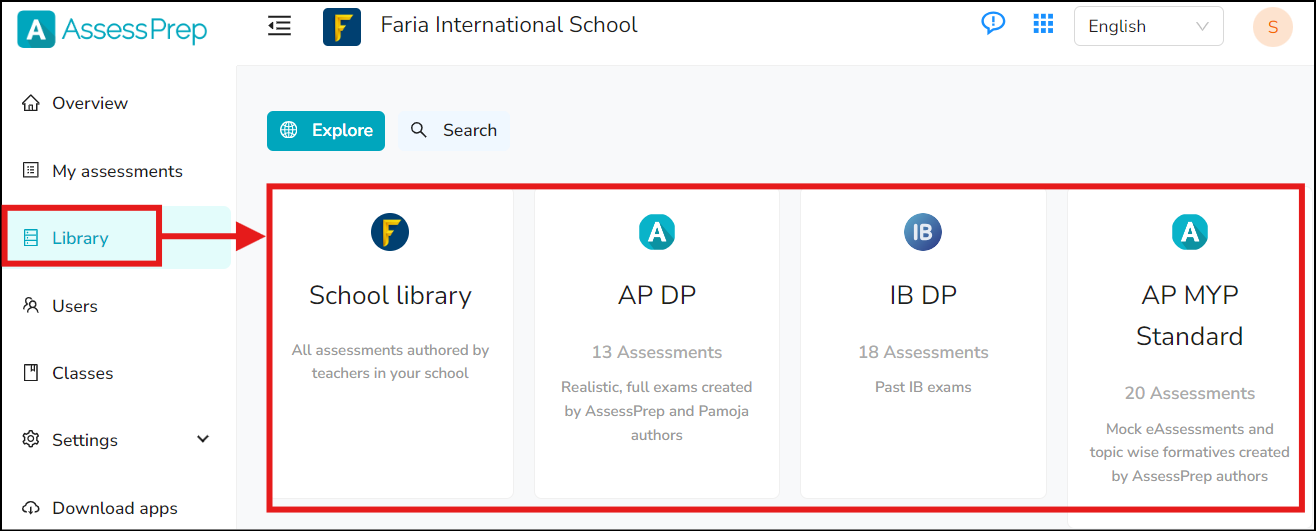Image resolution: width=1316 pixels, height=531 pixels.
Task: Click the 'Past IB exams' description
Action: point(923,387)
